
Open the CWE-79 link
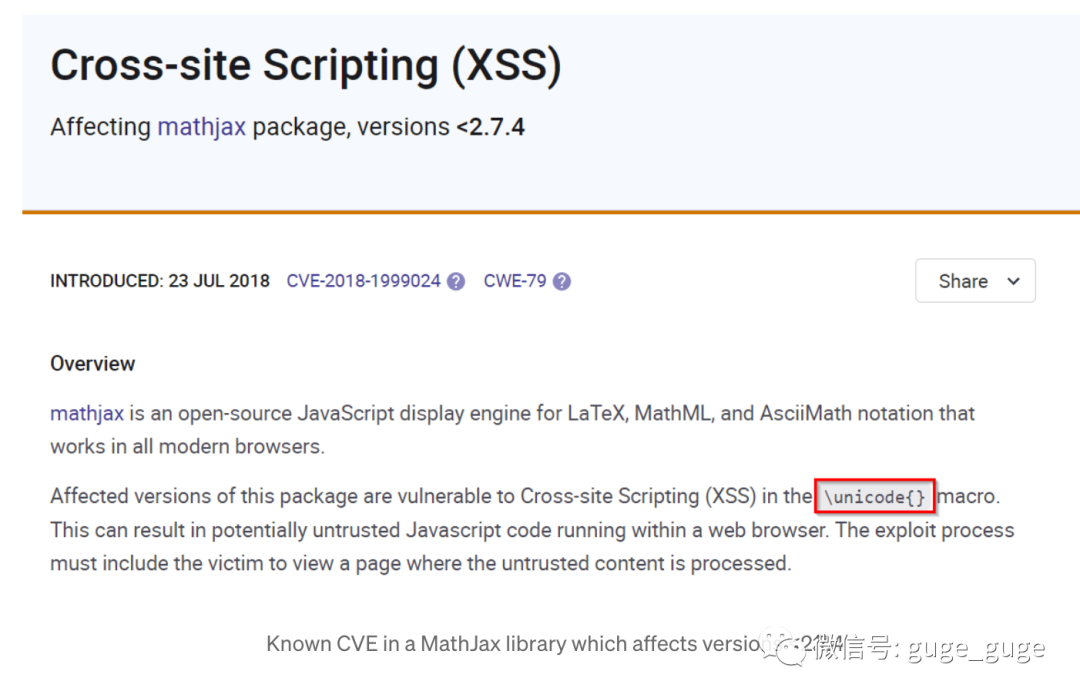coord(515,281)
